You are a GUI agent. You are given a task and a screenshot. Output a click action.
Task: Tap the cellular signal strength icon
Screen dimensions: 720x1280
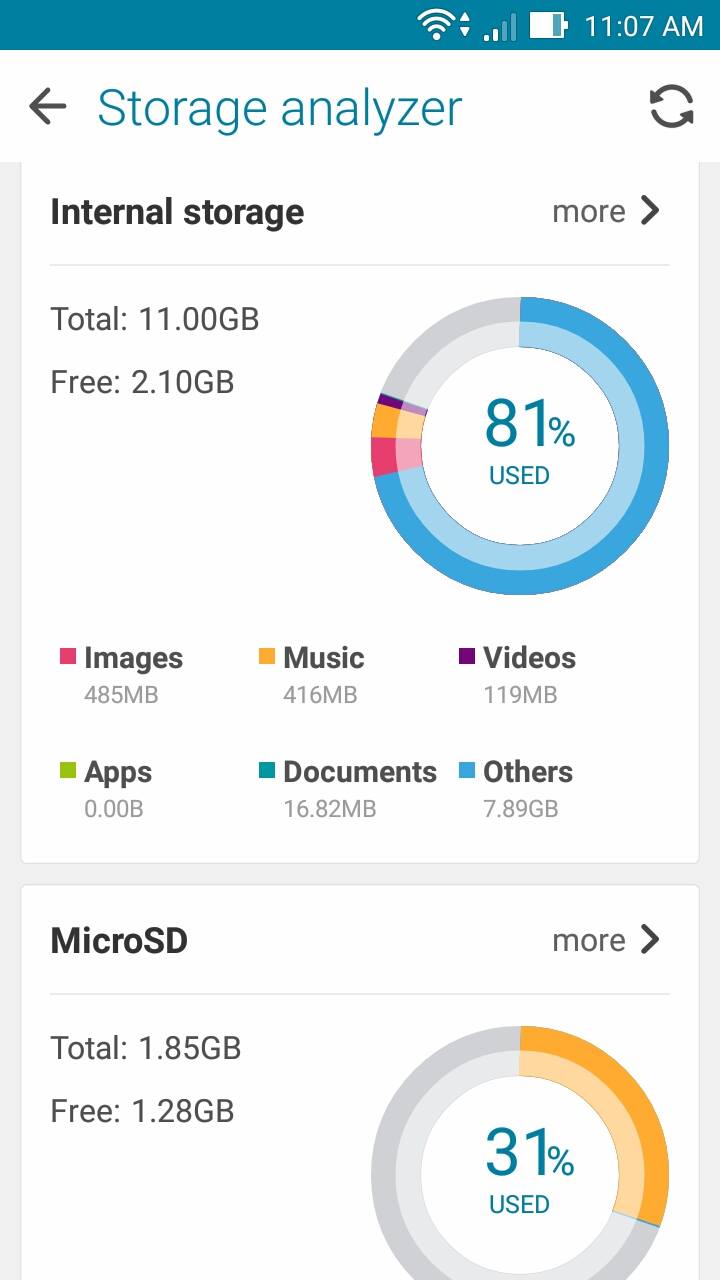coord(500,27)
